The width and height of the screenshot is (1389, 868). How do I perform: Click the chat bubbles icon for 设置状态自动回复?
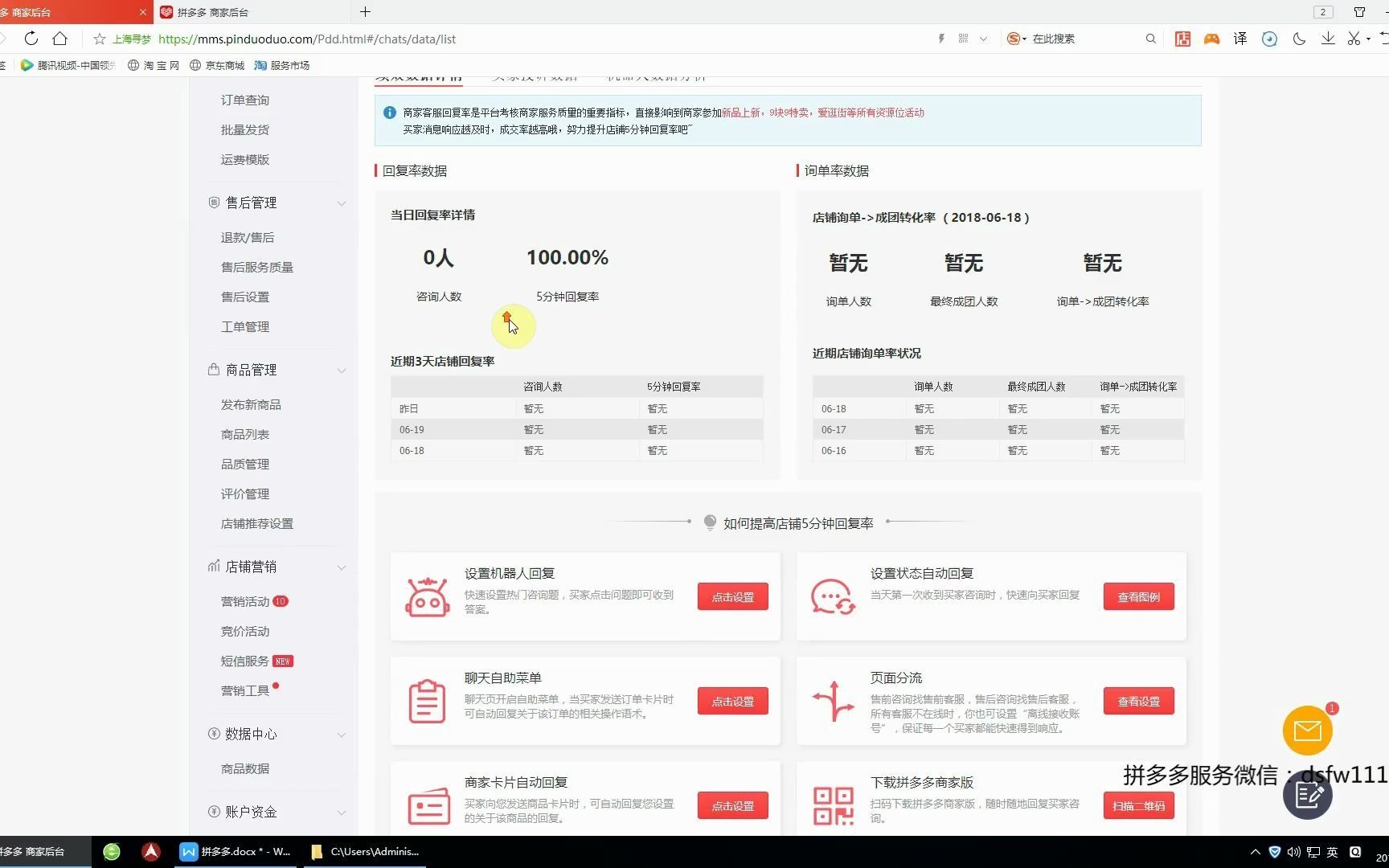point(834,596)
